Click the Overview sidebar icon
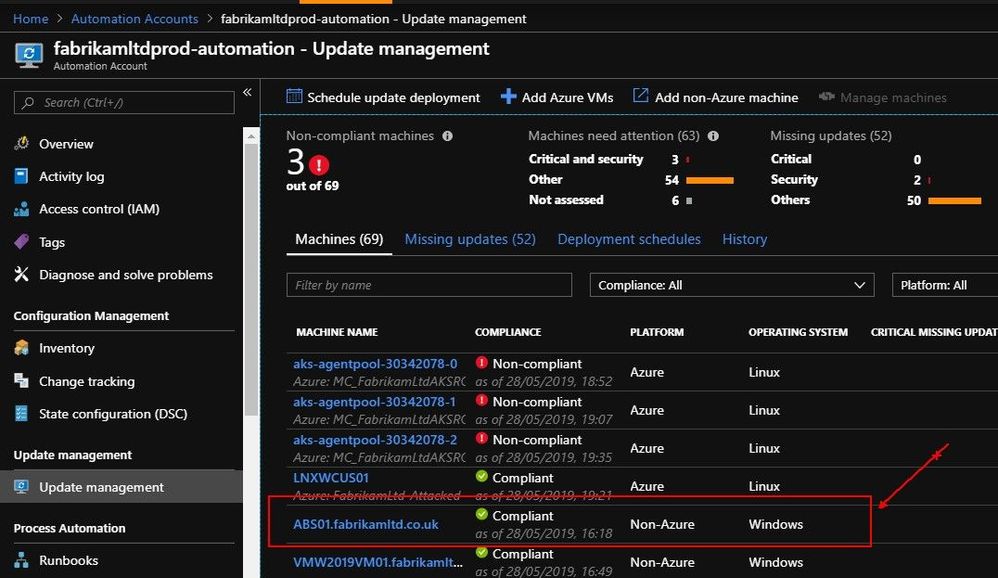The width and height of the screenshot is (998, 578). click(x=22, y=143)
